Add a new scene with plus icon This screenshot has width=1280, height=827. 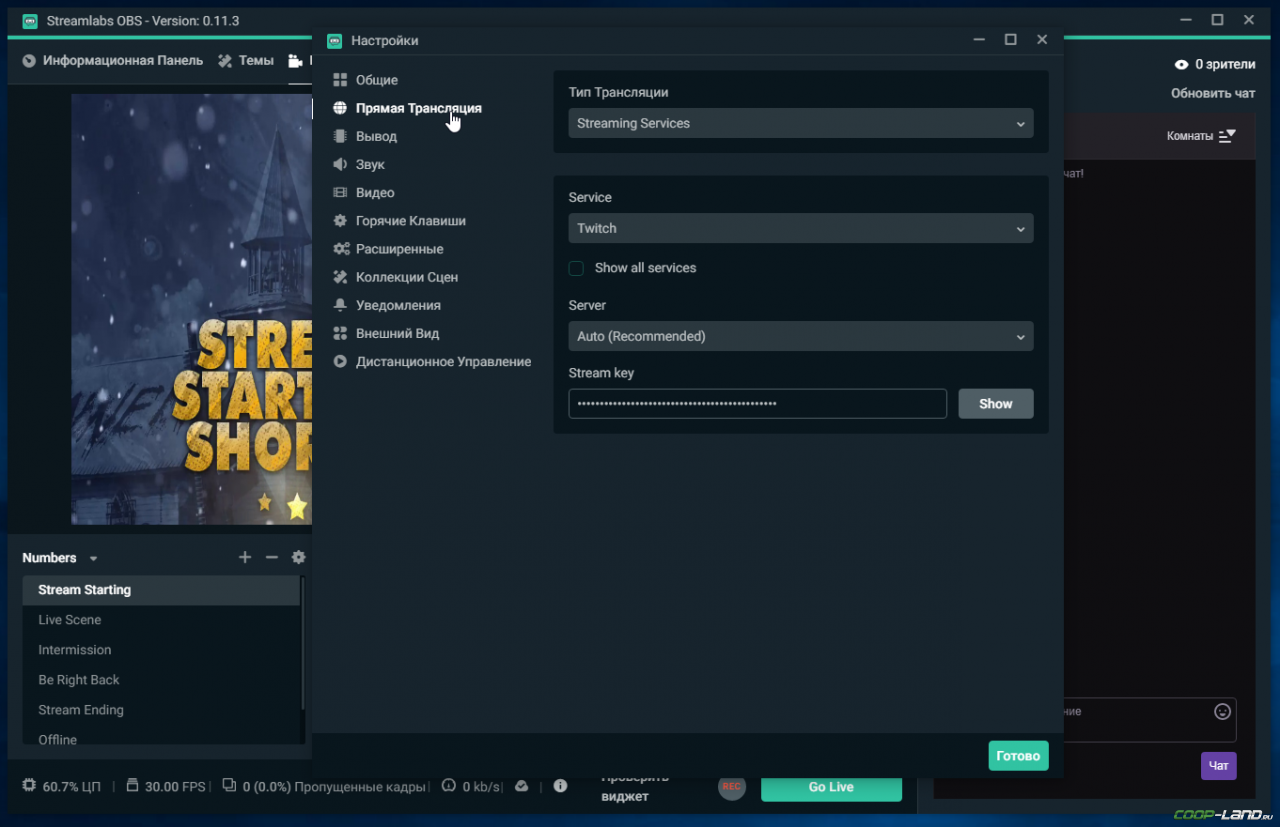pos(245,557)
